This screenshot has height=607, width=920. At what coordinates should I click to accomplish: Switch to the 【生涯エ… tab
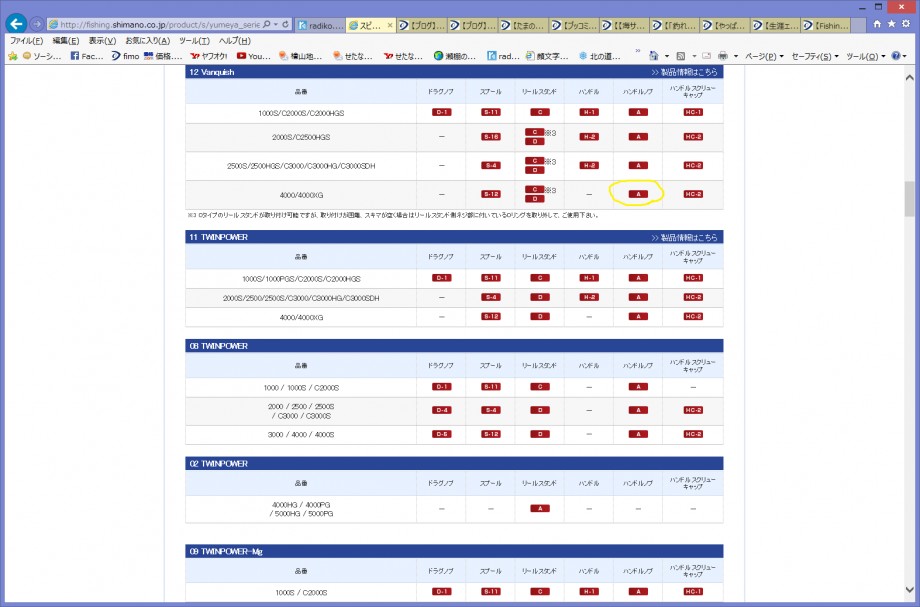776,25
